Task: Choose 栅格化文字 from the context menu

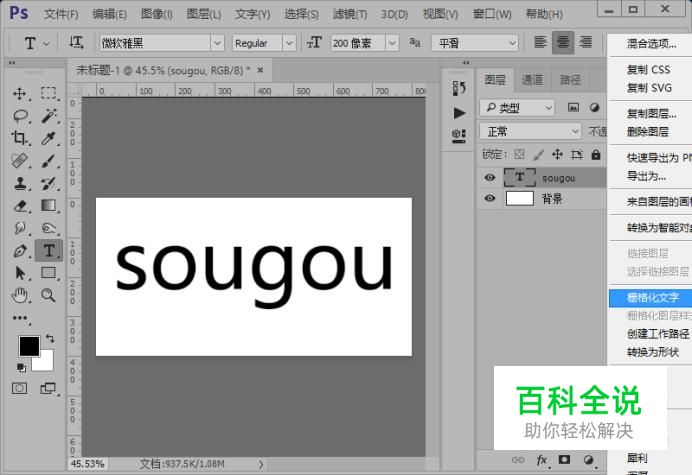Action: (652, 297)
